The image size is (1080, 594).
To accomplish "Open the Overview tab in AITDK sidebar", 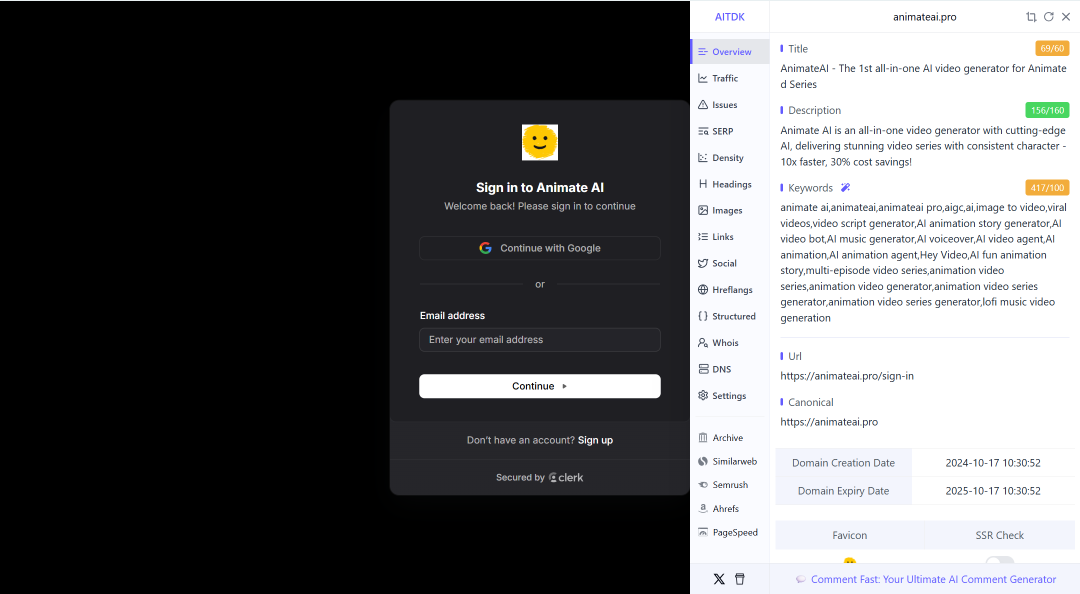I will tap(730, 52).
